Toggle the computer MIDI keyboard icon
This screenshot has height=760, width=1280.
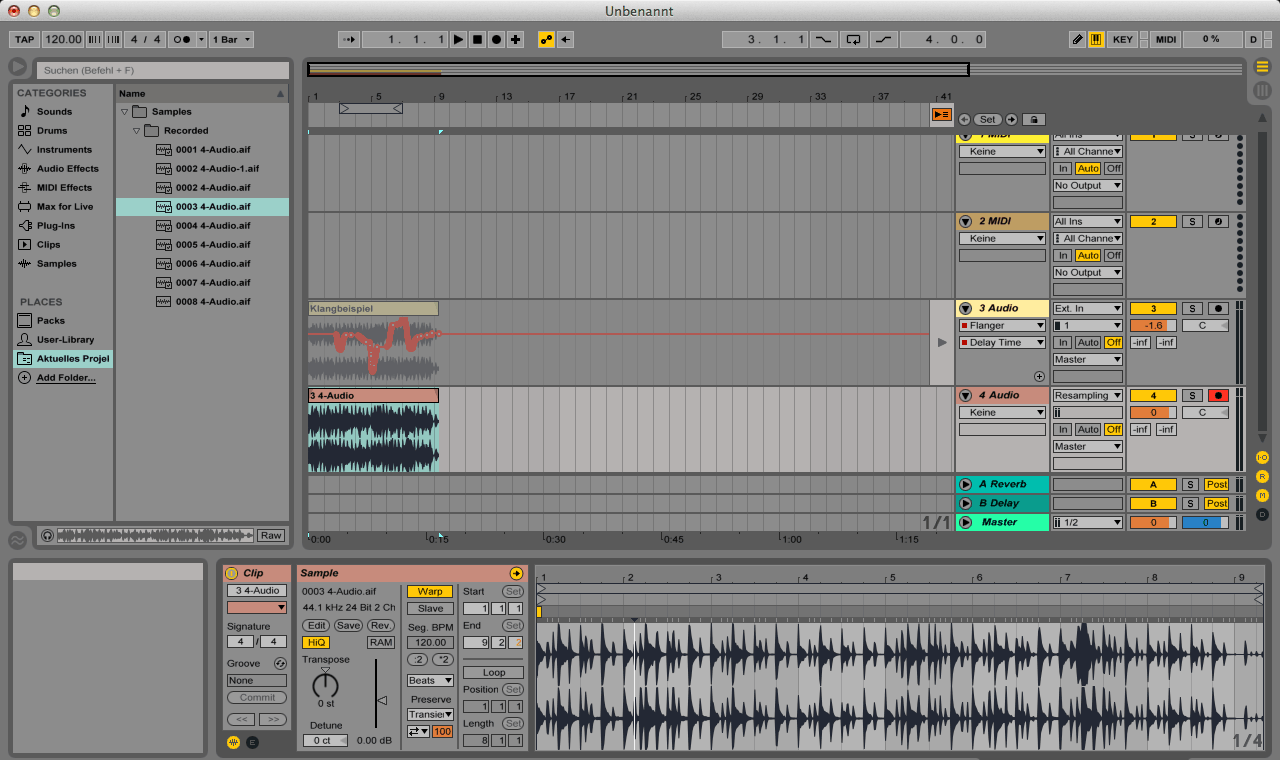click(x=1096, y=40)
